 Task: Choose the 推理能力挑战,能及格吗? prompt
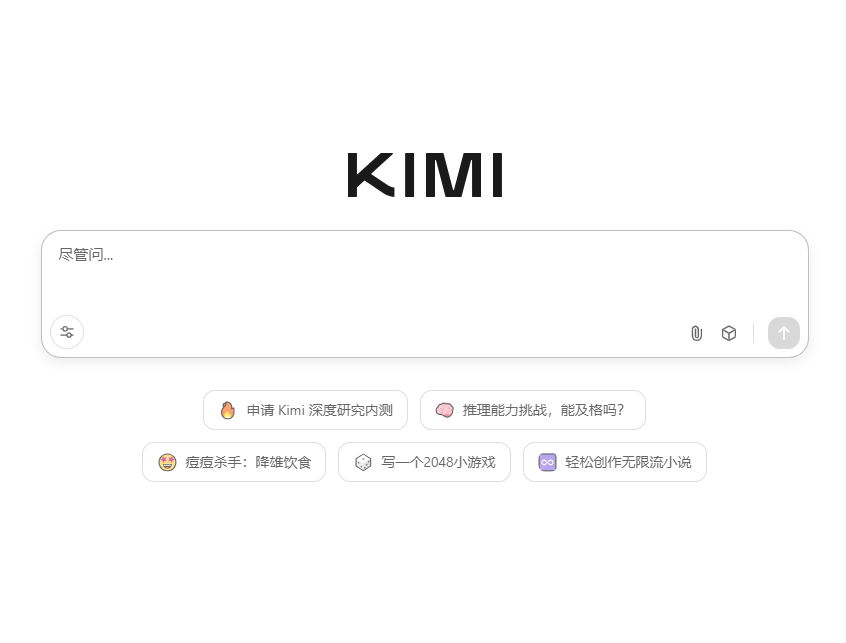(533, 410)
